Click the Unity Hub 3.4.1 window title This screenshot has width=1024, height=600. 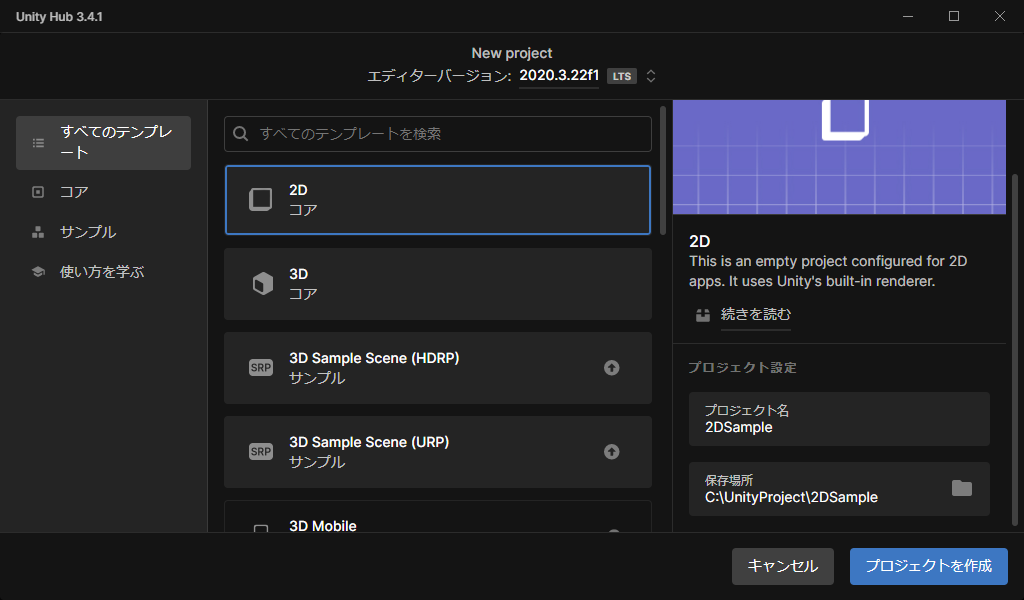click(x=59, y=17)
